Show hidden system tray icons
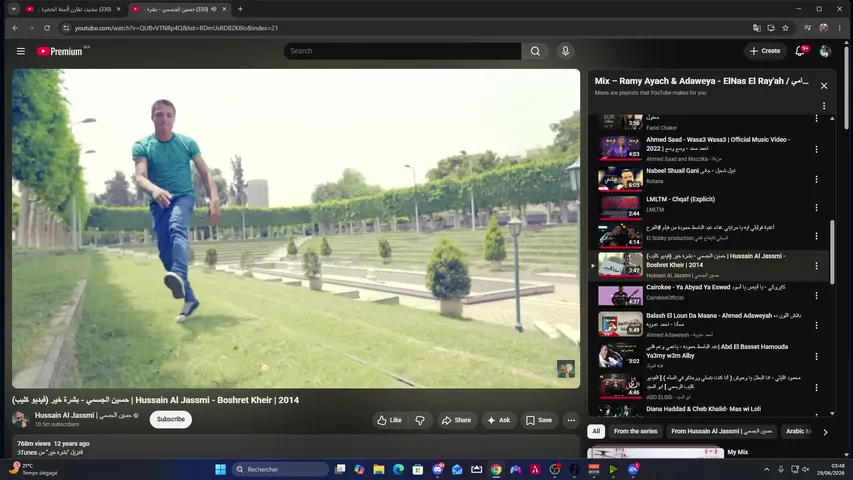Viewport: 853px width, 480px height. [767, 469]
